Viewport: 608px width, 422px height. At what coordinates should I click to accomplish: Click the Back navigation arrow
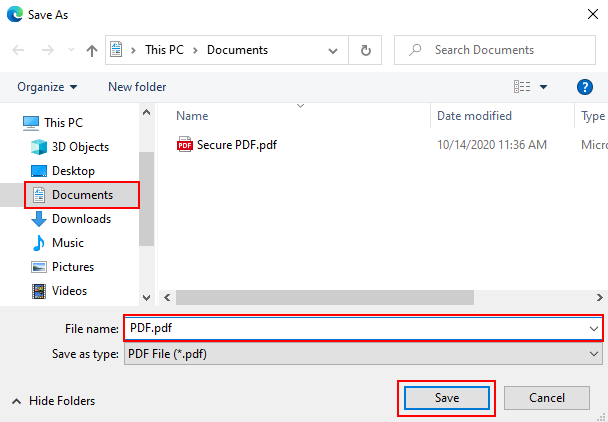[18, 50]
